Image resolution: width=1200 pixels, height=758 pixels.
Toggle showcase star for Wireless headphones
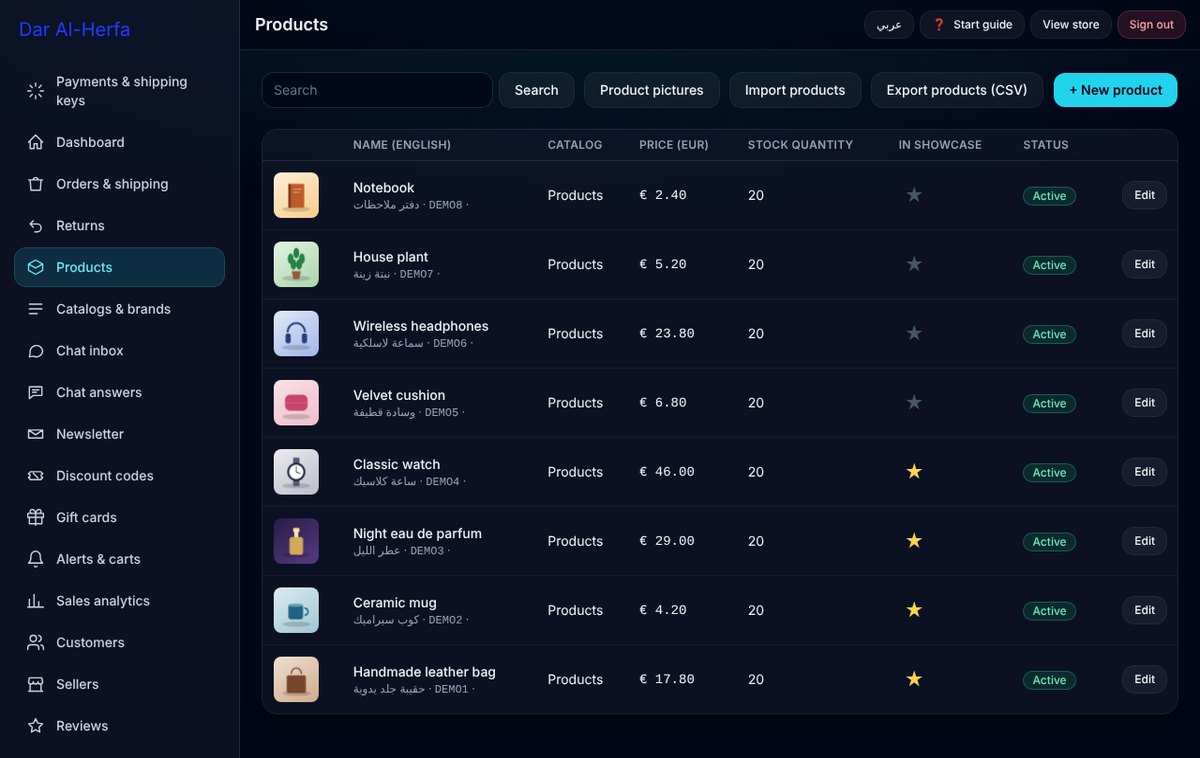click(x=914, y=333)
